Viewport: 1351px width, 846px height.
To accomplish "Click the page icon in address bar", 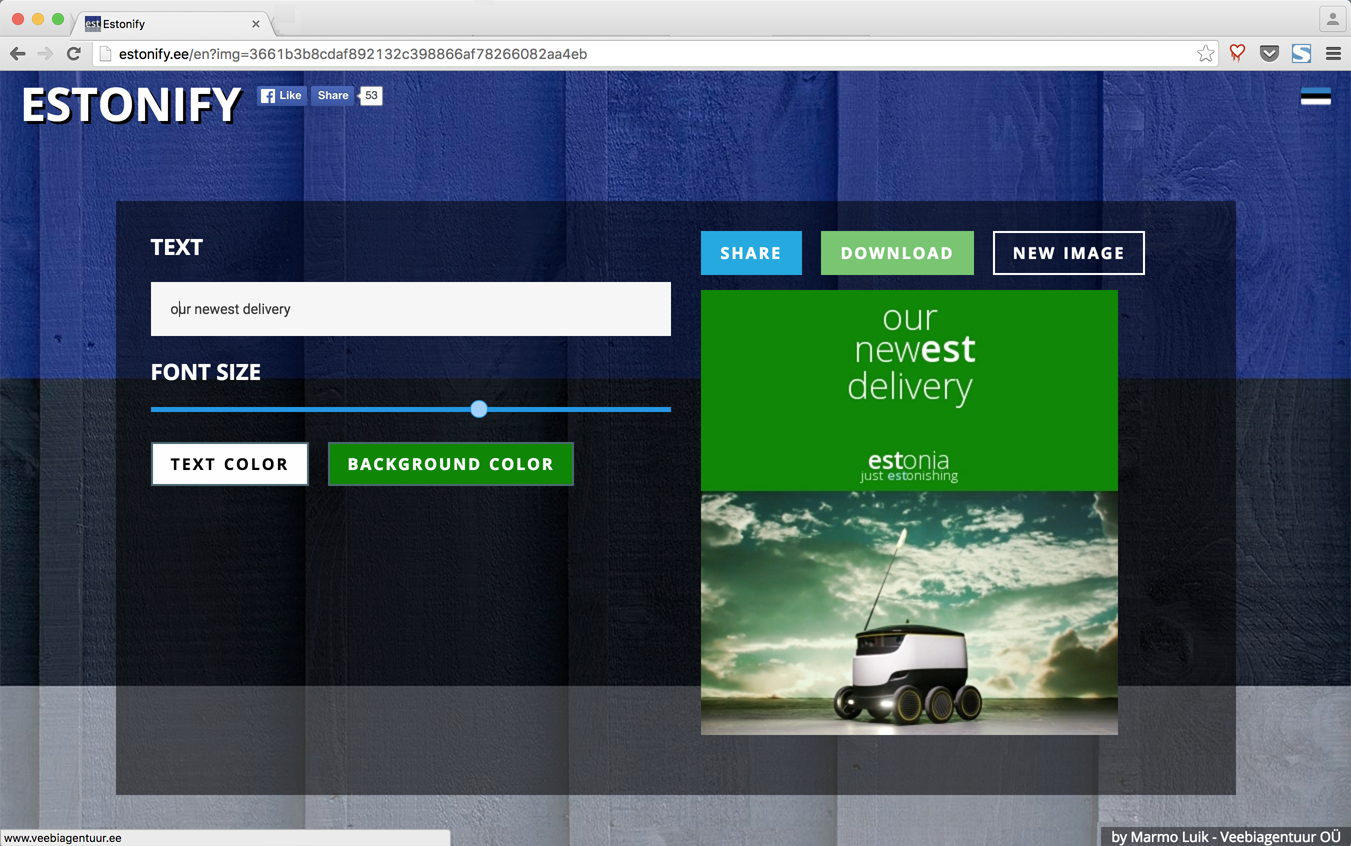I will 105,54.
